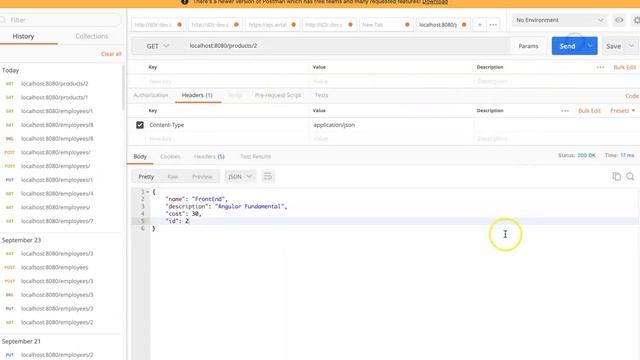Select the response Body tab

click(140, 156)
